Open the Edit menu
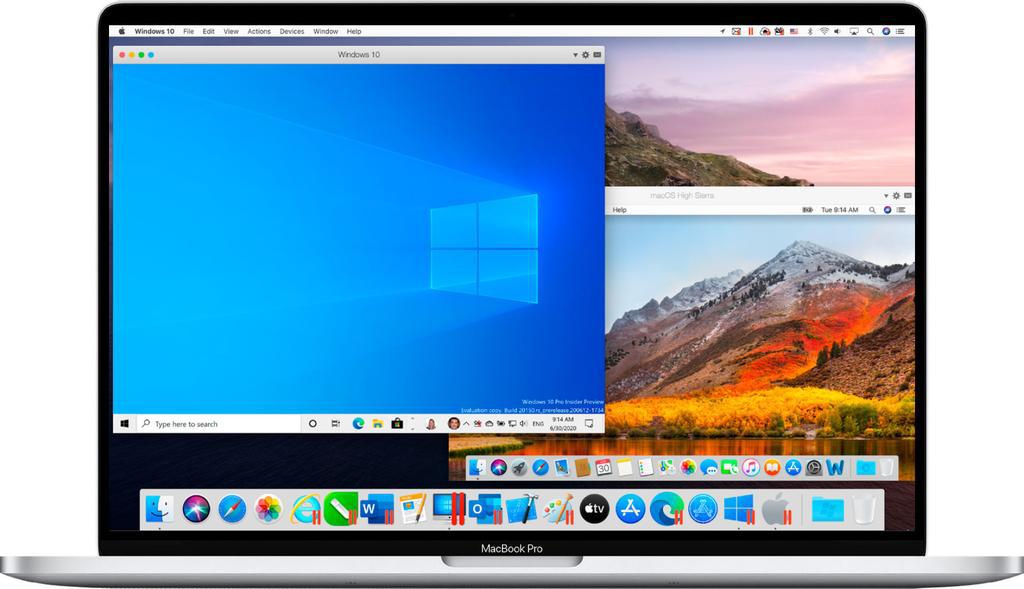The image size is (1024, 589). pyautogui.click(x=208, y=31)
